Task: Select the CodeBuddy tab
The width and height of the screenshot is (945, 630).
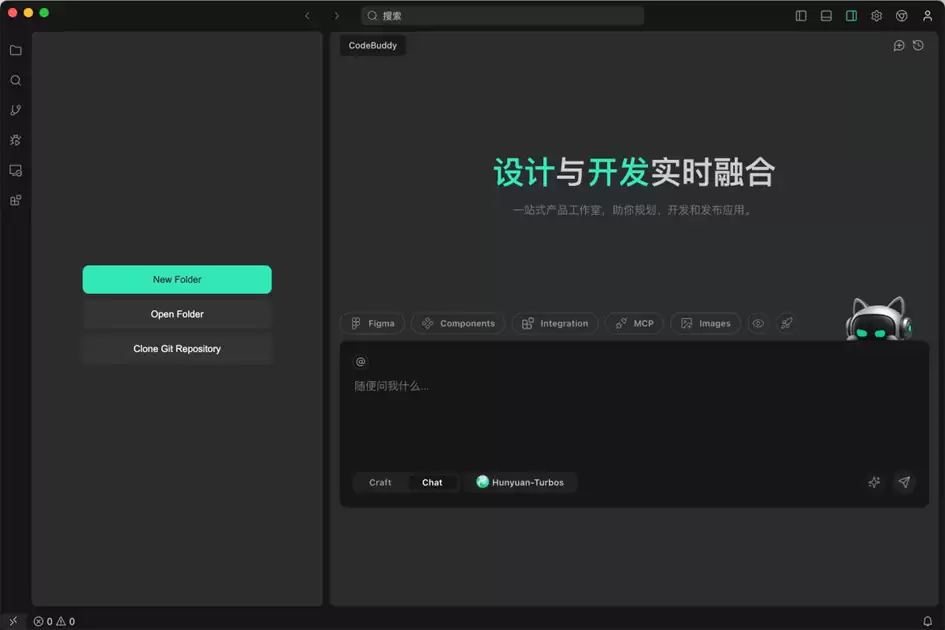Action: (372, 45)
